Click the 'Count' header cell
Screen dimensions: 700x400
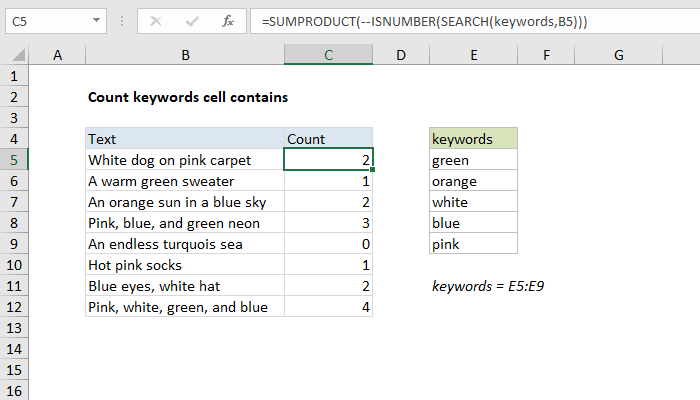(328, 139)
